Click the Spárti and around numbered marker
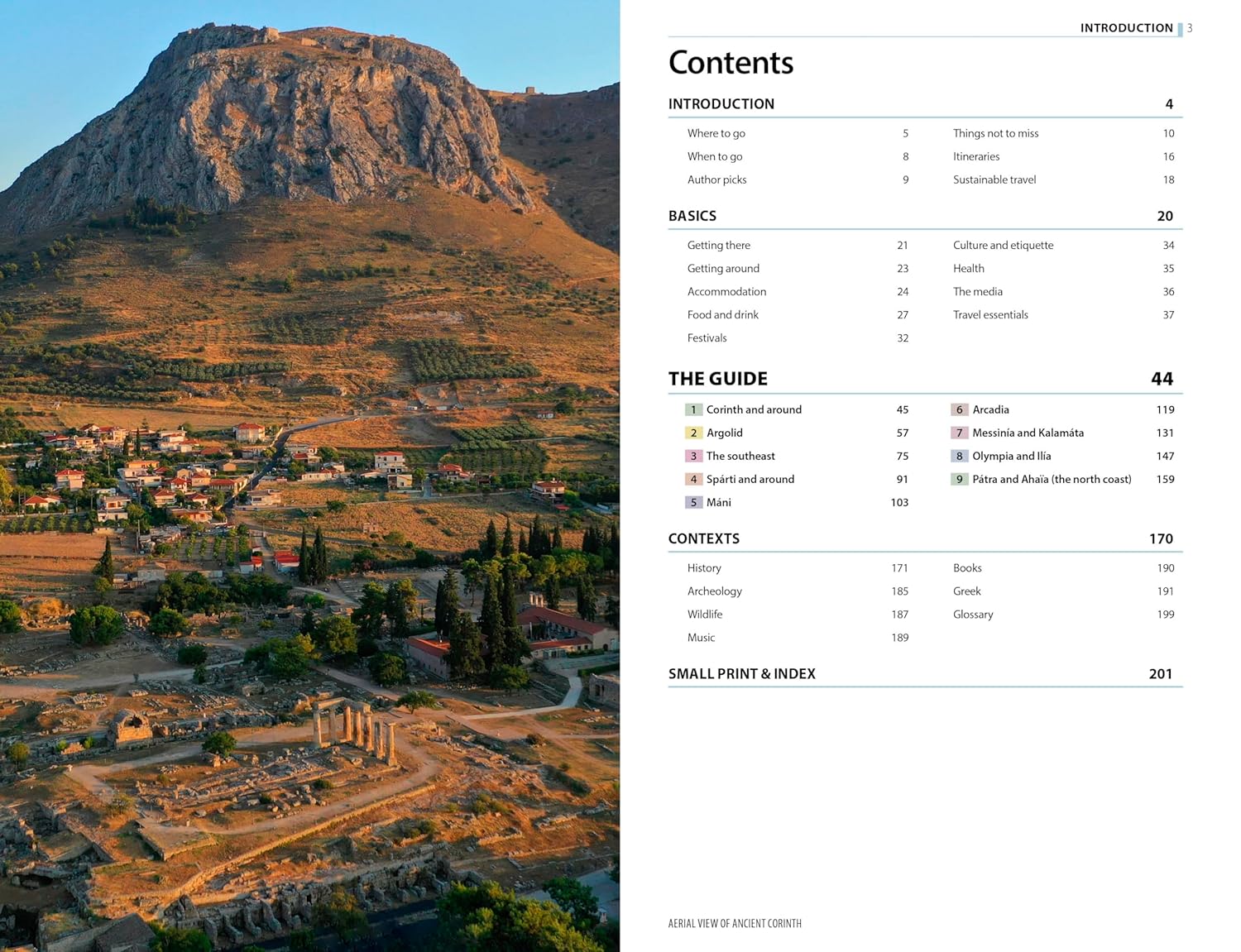 pos(693,479)
